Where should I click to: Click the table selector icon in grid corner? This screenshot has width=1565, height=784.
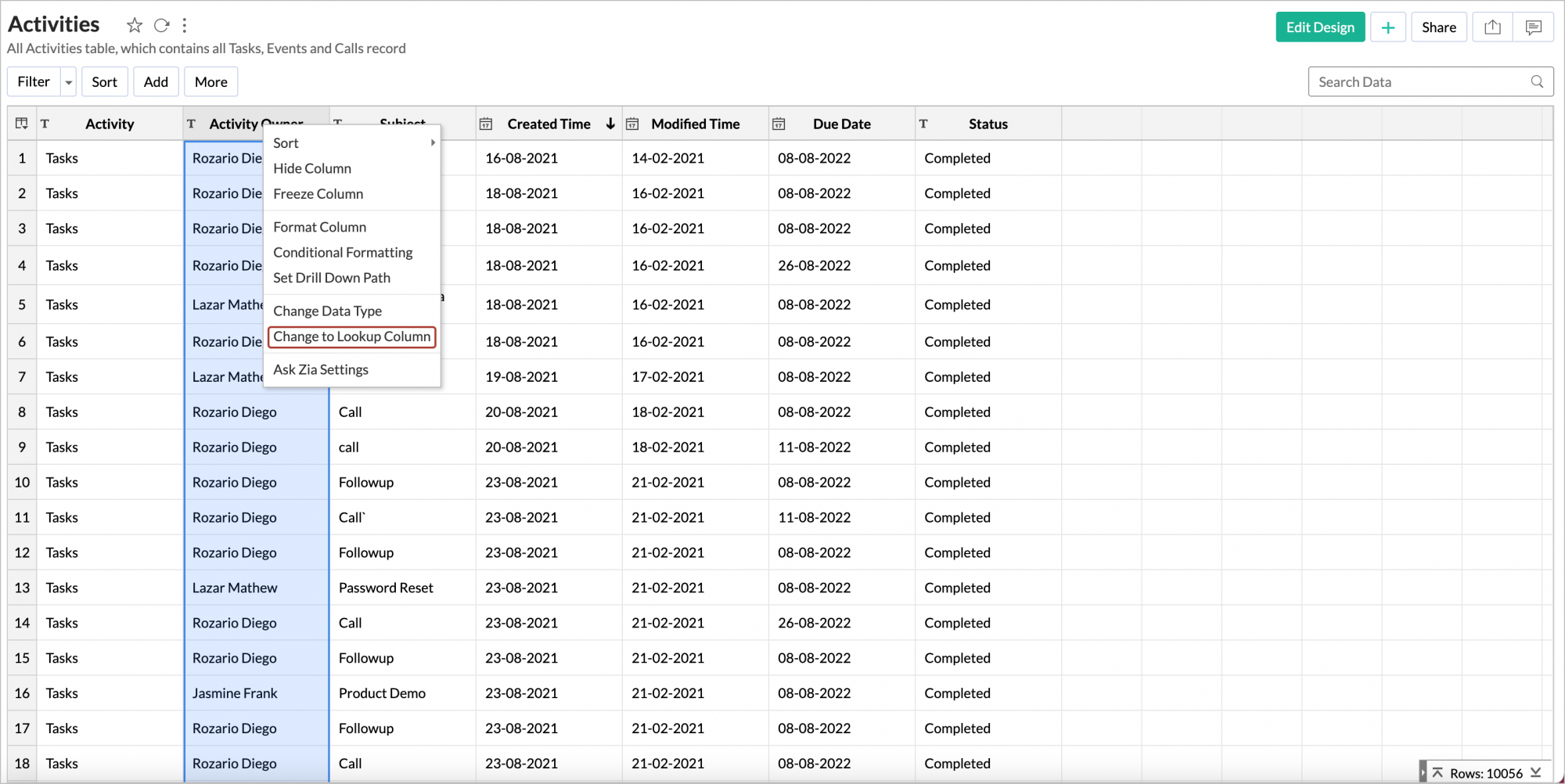tap(21, 123)
